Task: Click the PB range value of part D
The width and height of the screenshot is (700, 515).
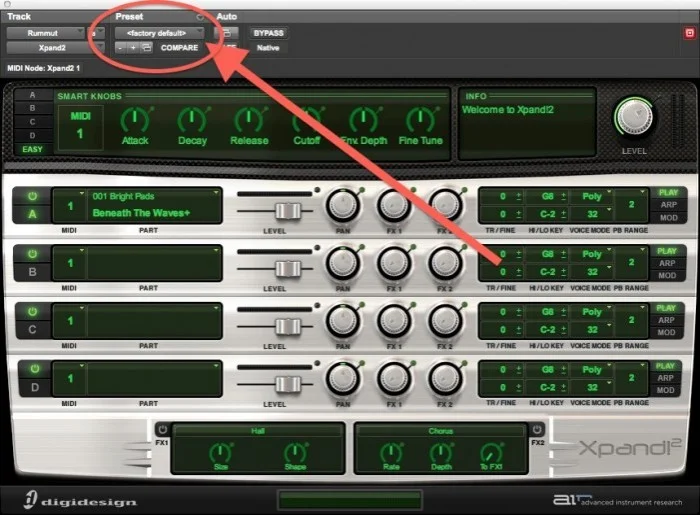Action: [x=631, y=378]
